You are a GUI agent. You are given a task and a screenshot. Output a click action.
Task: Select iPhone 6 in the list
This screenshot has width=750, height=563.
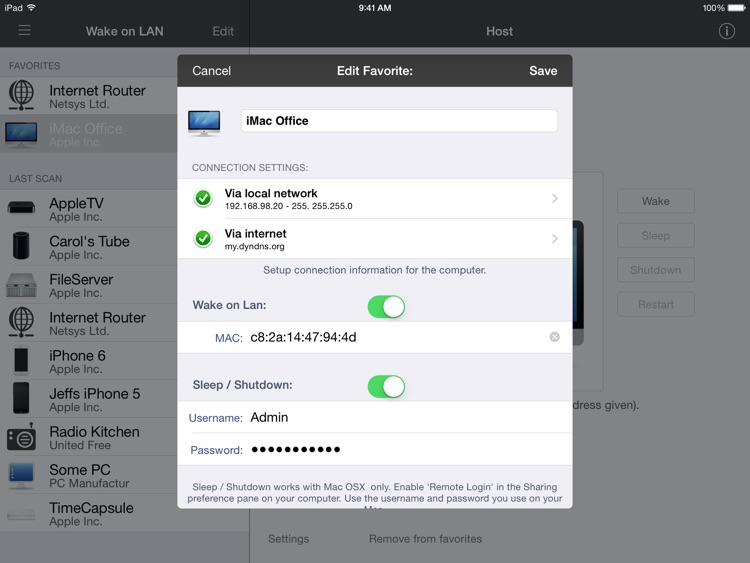pyautogui.click(x=88, y=361)
